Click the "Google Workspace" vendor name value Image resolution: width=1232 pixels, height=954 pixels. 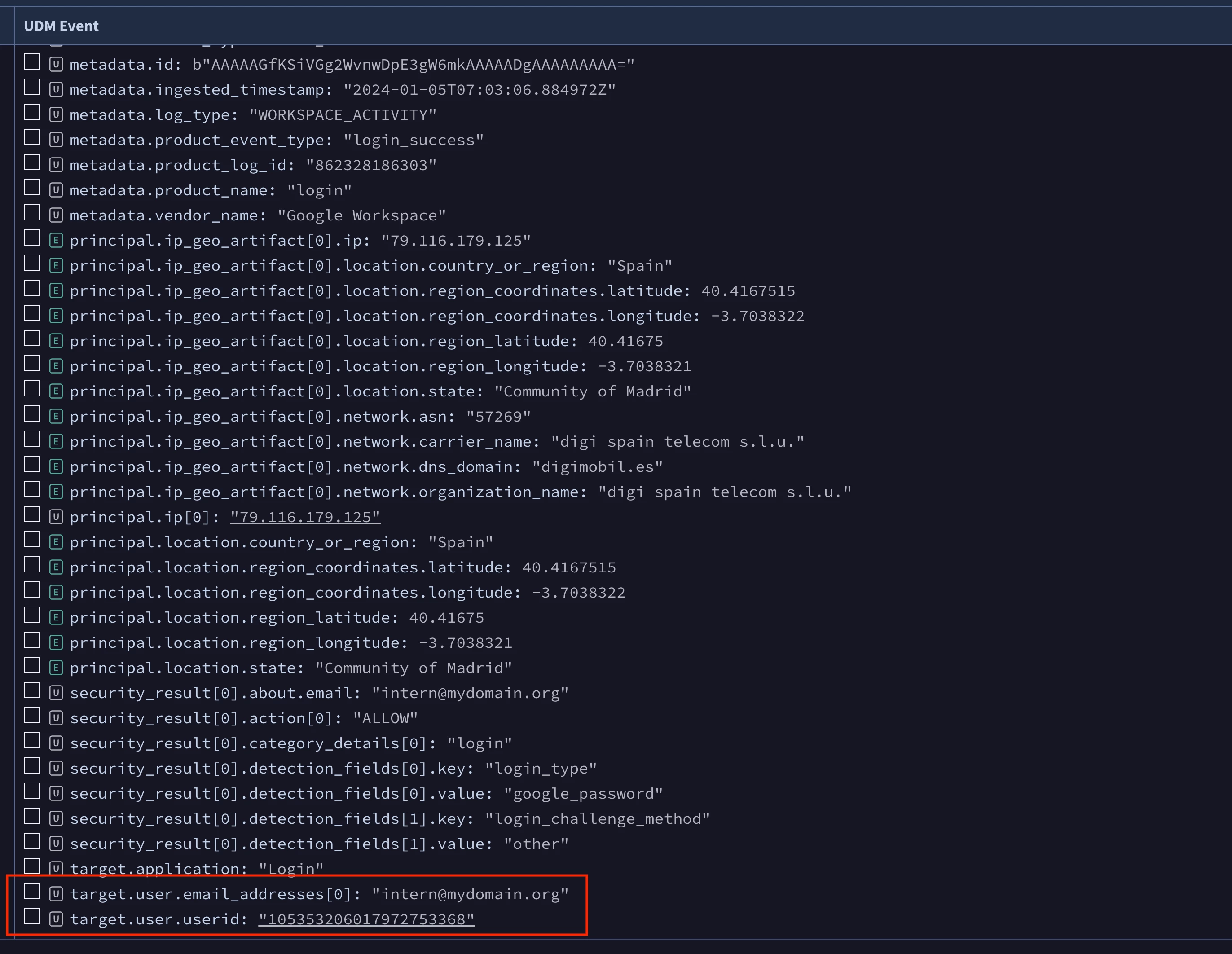click(361, 215)
